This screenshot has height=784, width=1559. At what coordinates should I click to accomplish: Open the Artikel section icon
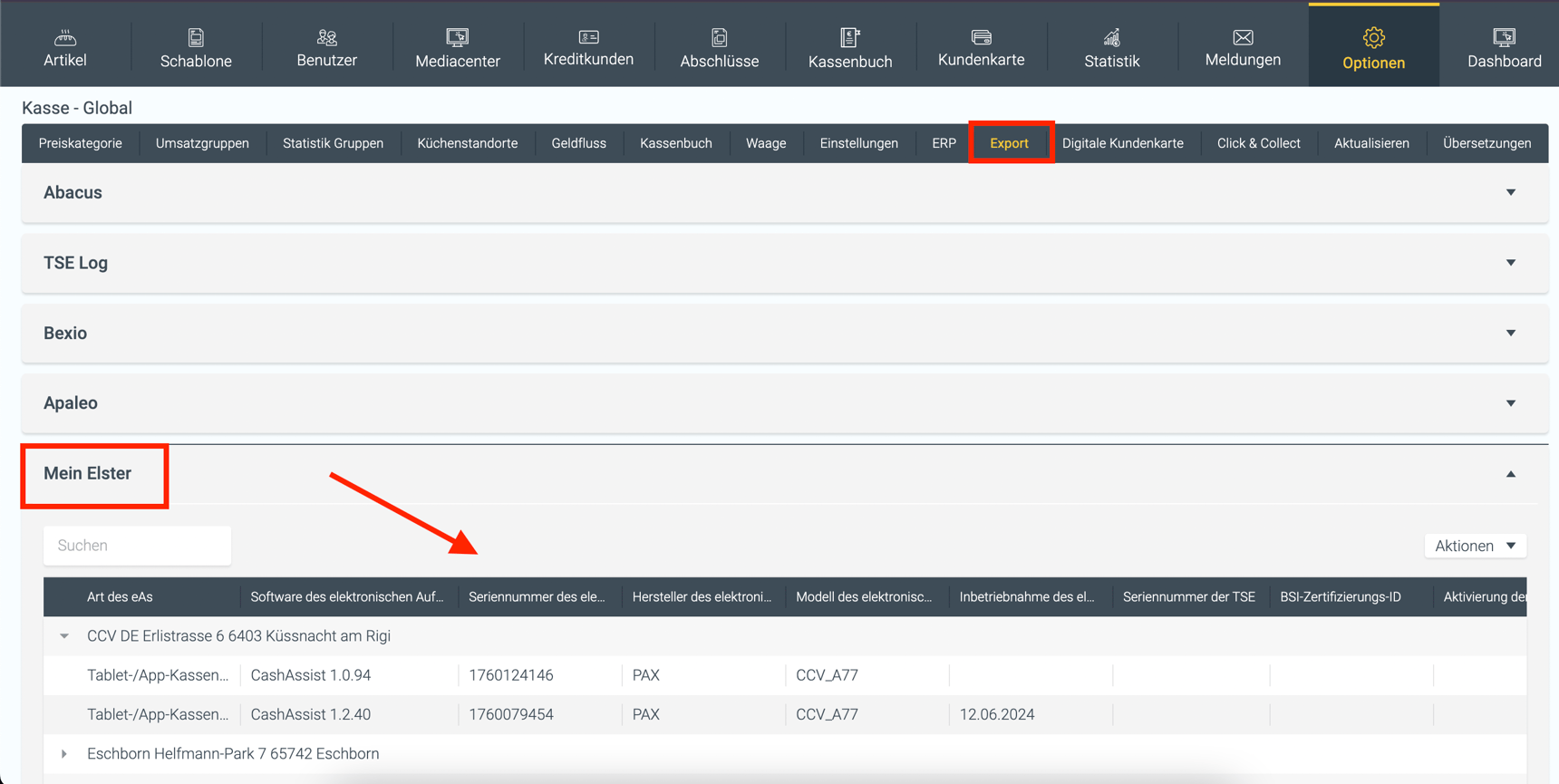point(65,38)
